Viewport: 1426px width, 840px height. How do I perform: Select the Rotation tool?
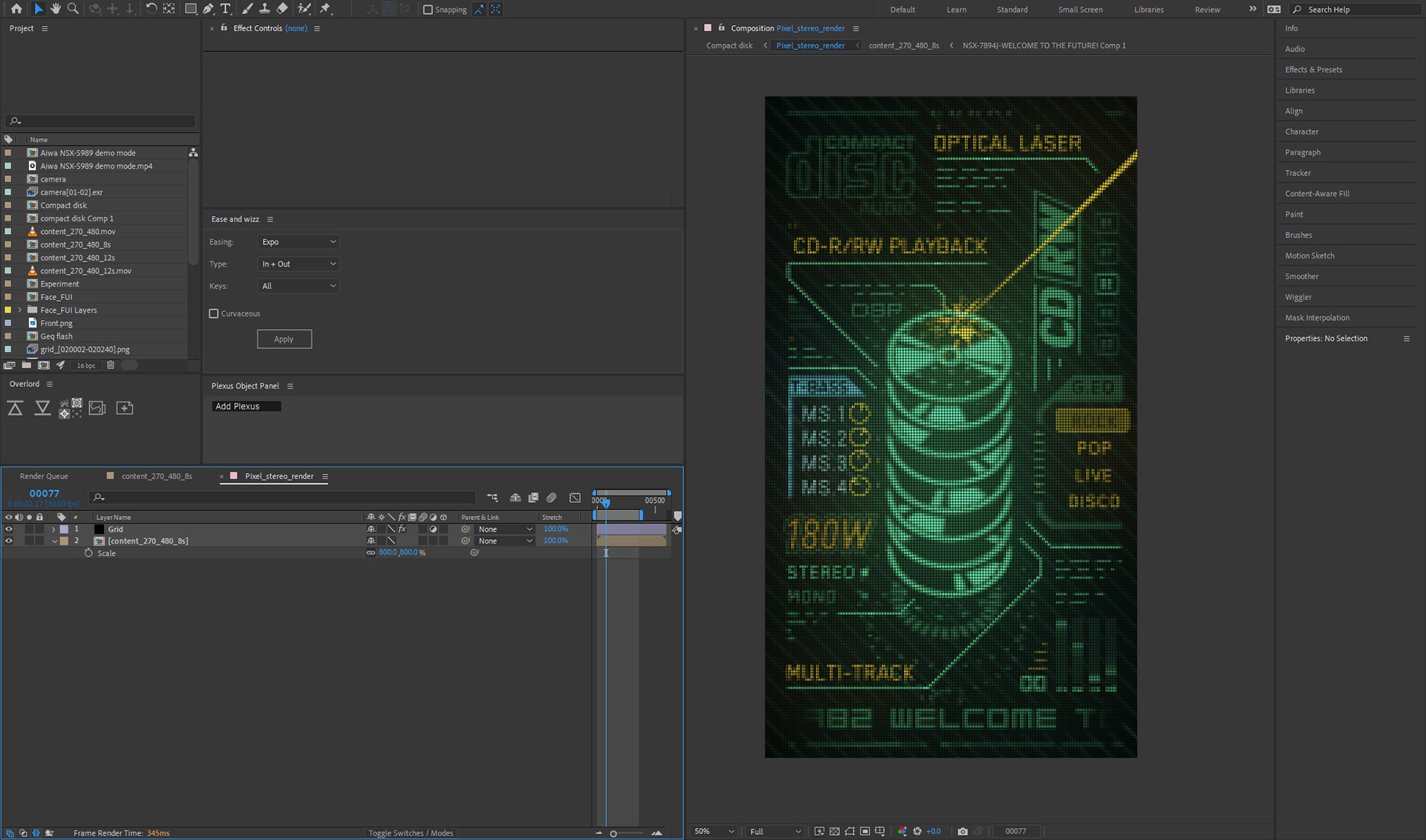pyautogui.click(x=151, y=9)
